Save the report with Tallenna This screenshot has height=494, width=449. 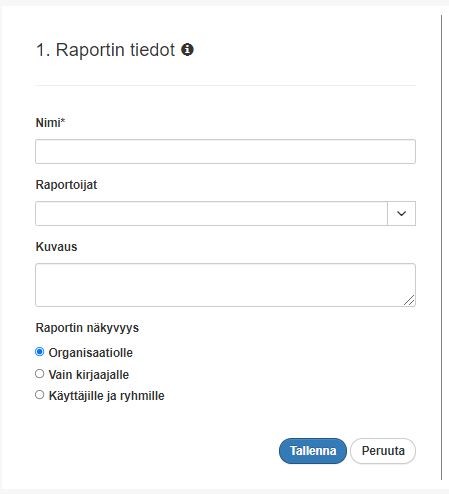(x=313, y=451)
